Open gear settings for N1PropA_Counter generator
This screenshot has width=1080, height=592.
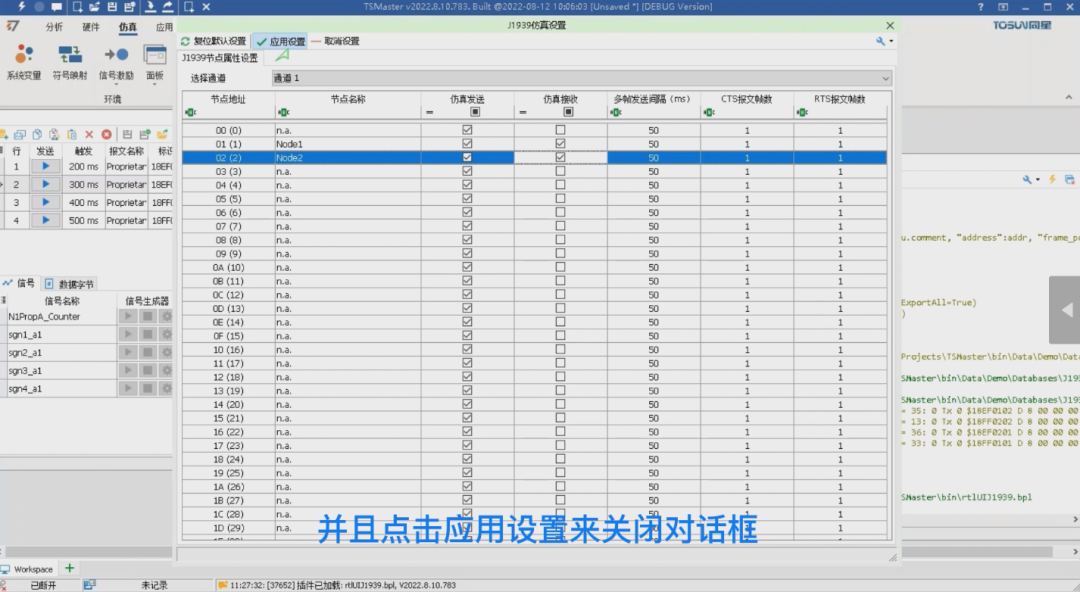(x=166, y=316)
